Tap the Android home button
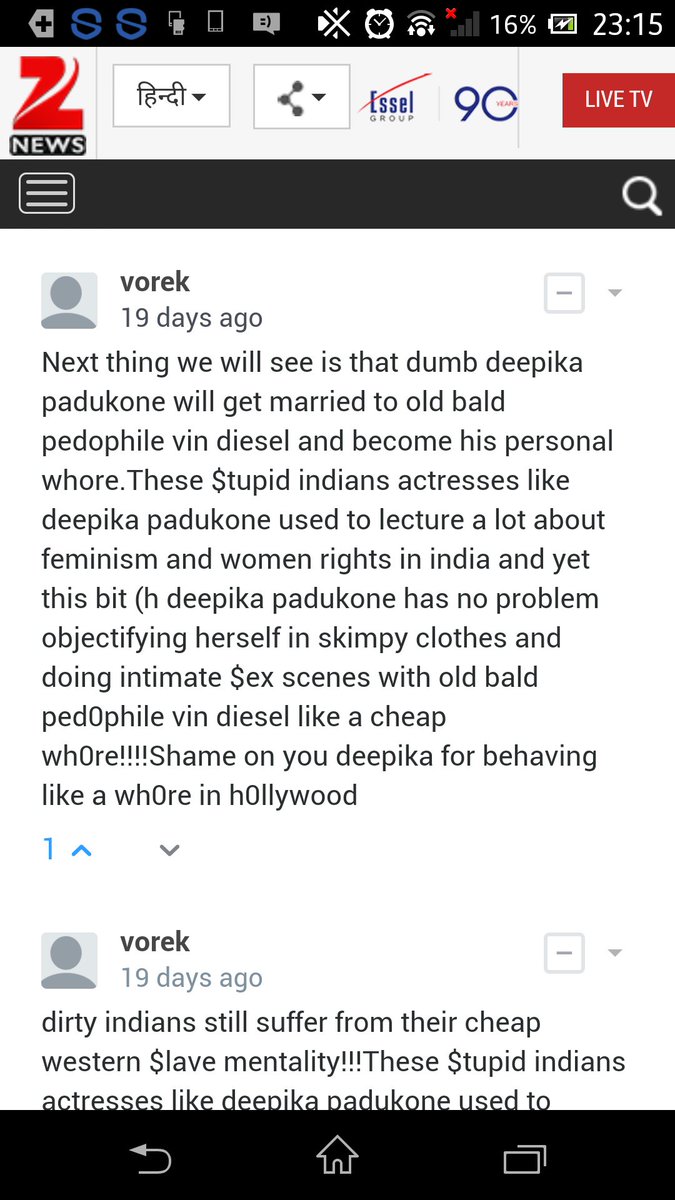Screen dimensions: 675x1200 tap(337, 1155)
